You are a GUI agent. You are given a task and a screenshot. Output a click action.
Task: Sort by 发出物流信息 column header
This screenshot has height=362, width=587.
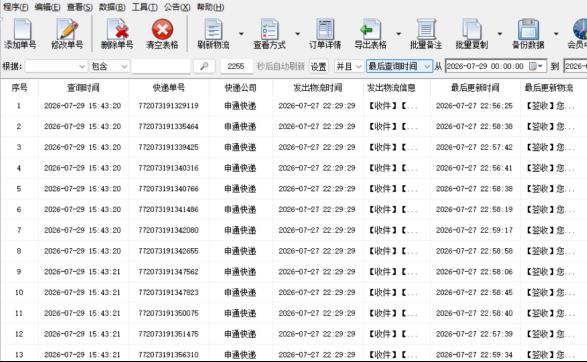pyautogui.click(x=391, y=88)
